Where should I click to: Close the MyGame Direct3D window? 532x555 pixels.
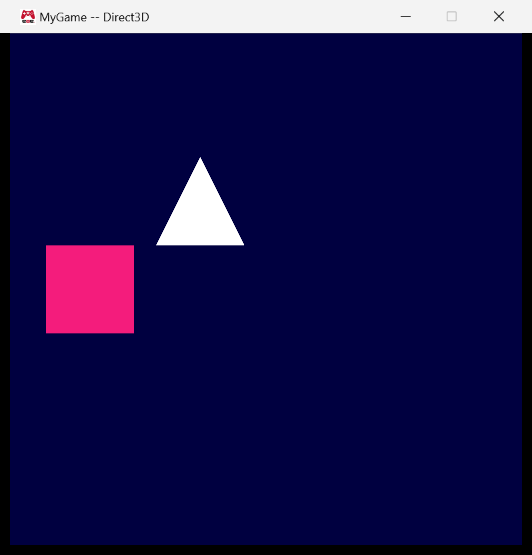(x=499, y=16)
